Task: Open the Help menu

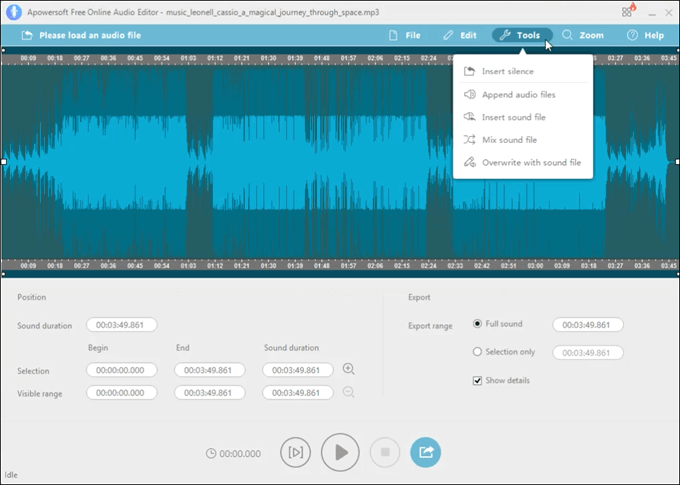Action: [x=645, y=36]
